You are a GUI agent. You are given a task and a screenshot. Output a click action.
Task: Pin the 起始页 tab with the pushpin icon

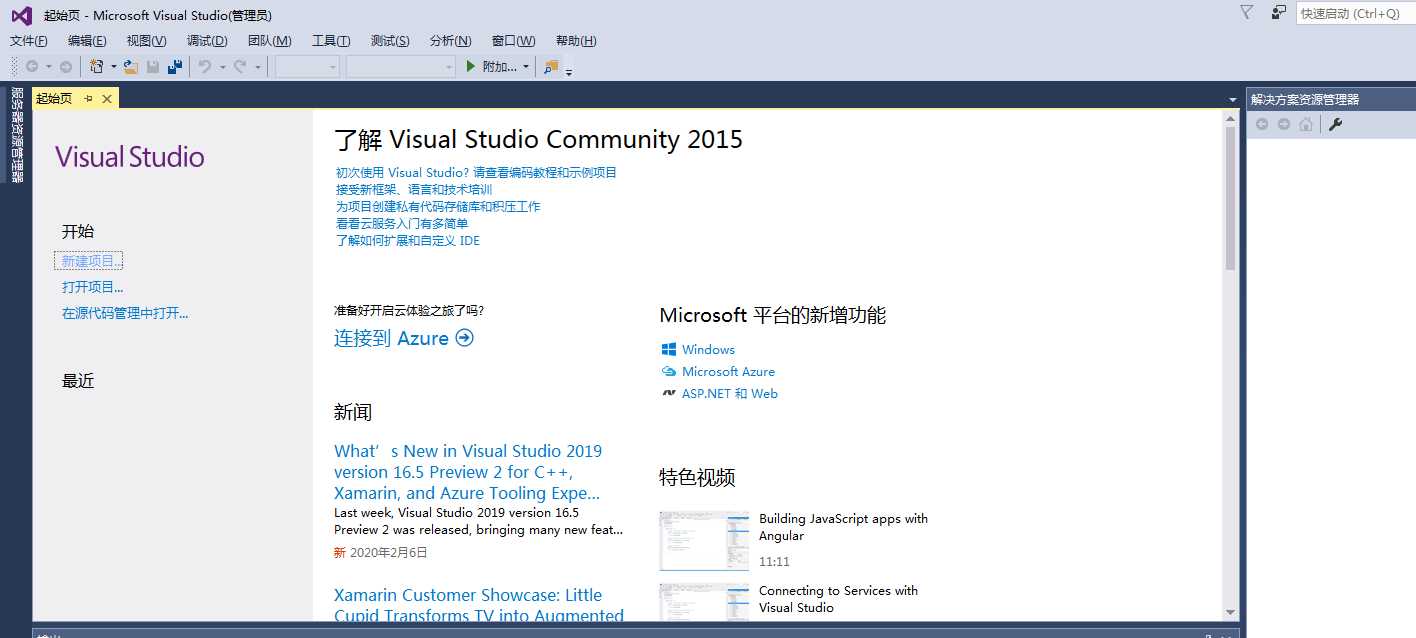(x=88, y=98)
